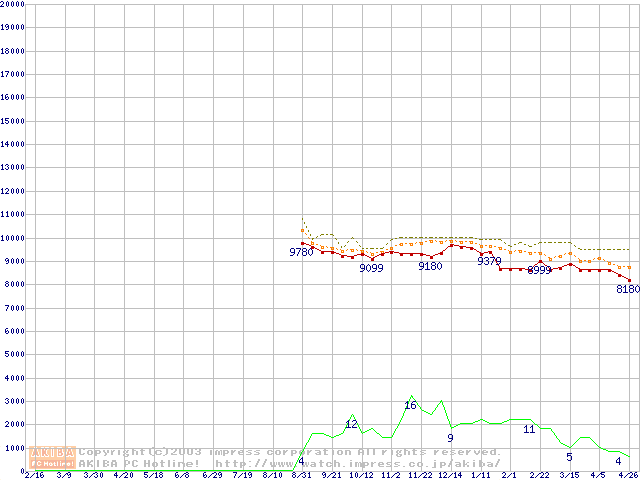Click the 9780 price data label
Screen dimensions: 640x480
click(x=301, y=253)
